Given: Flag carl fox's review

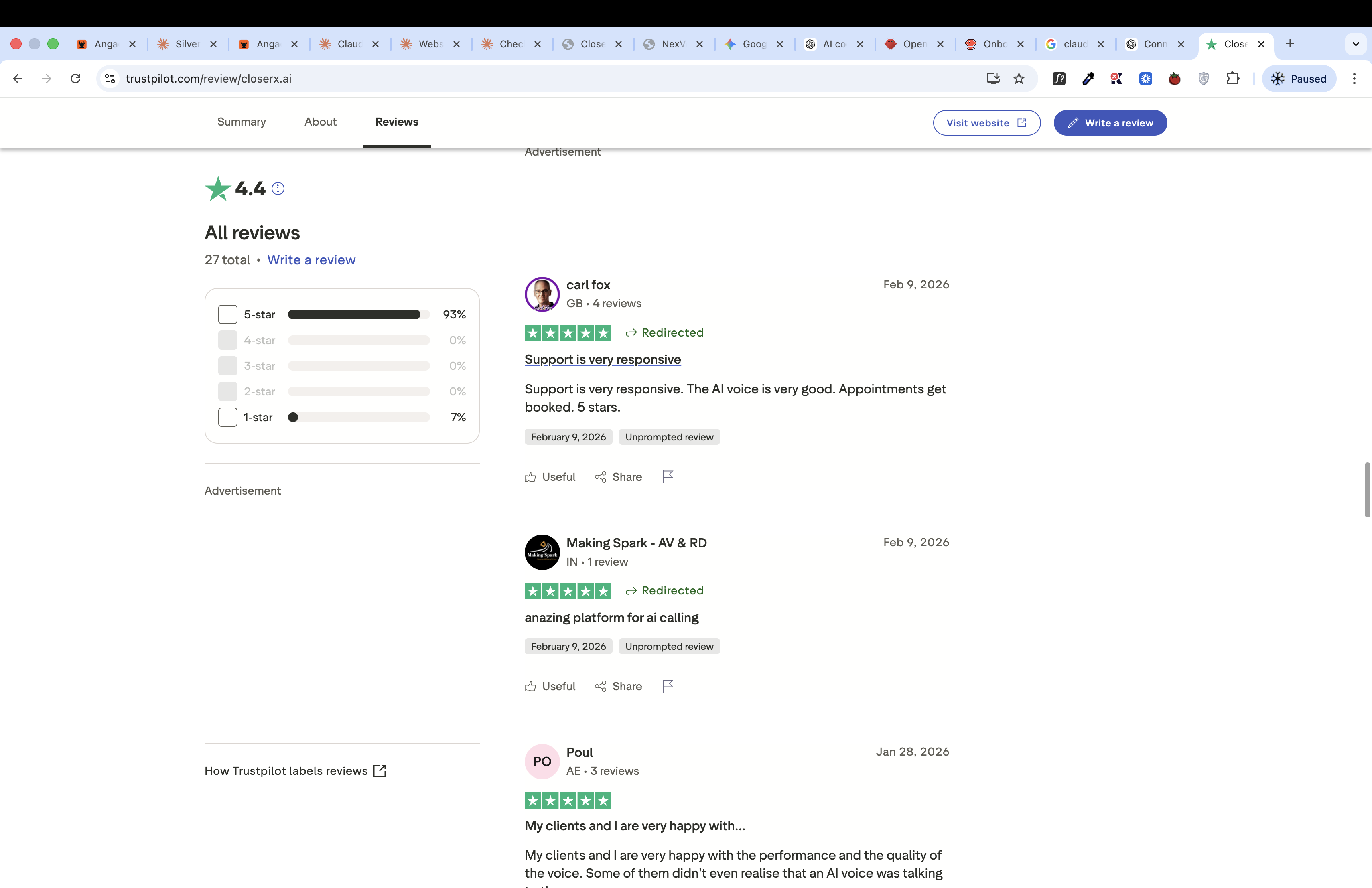Looking at the screenshot, I should point(668,476).
